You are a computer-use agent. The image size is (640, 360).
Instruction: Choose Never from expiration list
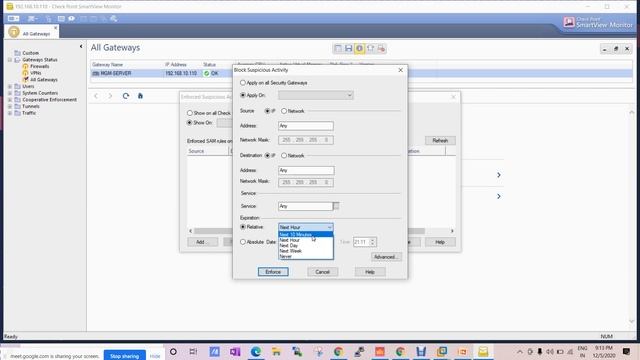tap(306, 256)
